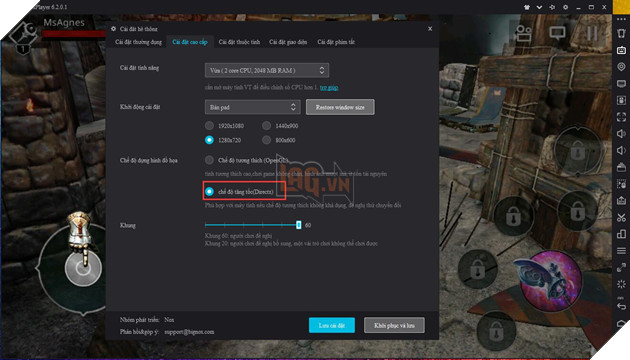Click the Khung frame rate slider handle

(299, 225)
